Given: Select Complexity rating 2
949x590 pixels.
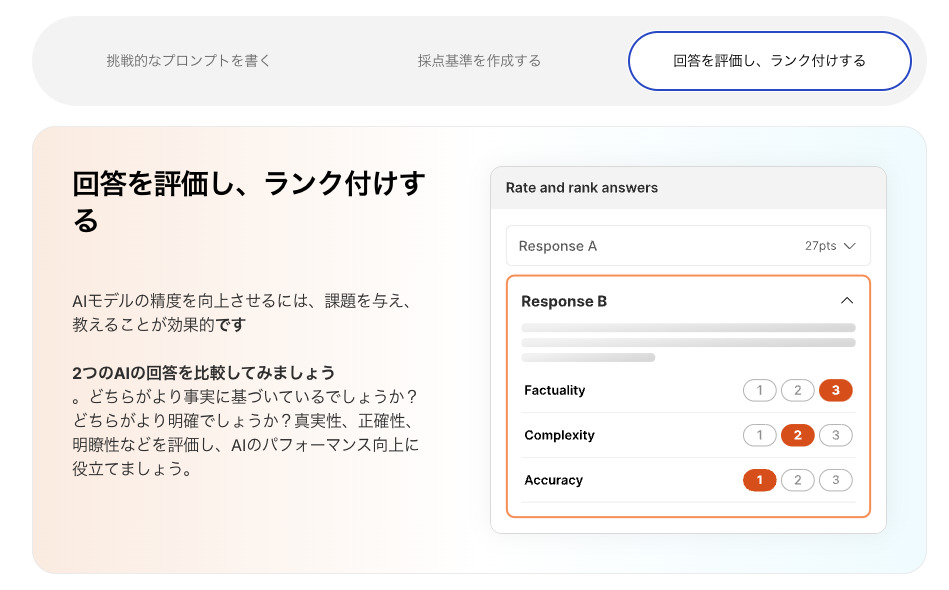Looking at the screenshot, I should [797, 435].
